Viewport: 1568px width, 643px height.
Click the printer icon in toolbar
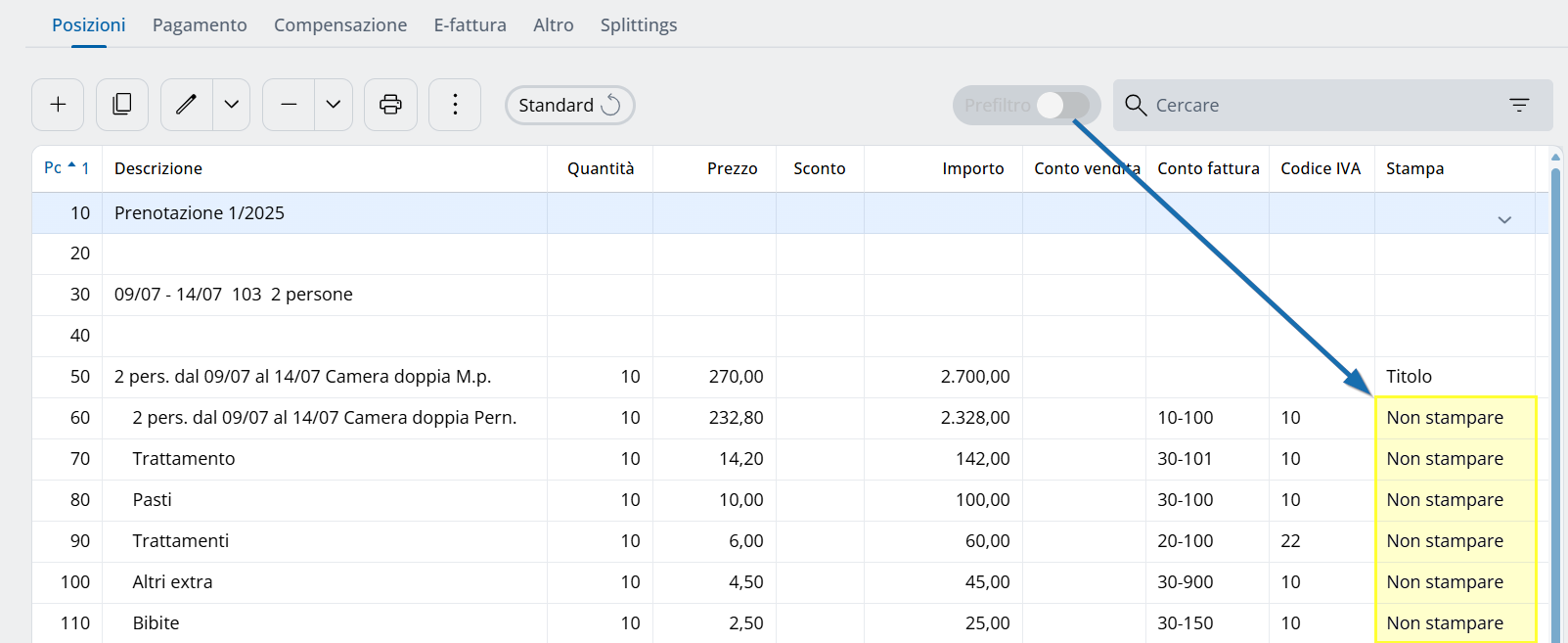pos(390,105)
